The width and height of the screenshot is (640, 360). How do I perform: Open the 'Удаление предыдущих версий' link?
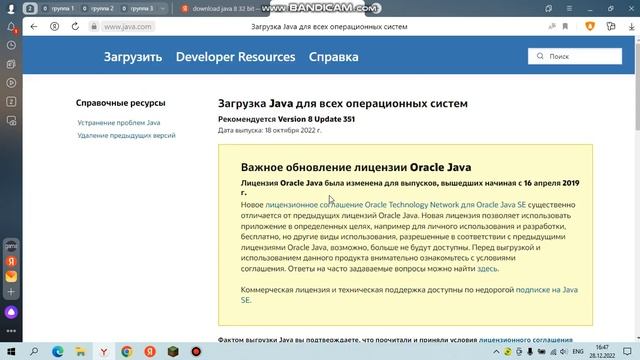[127, 135]
